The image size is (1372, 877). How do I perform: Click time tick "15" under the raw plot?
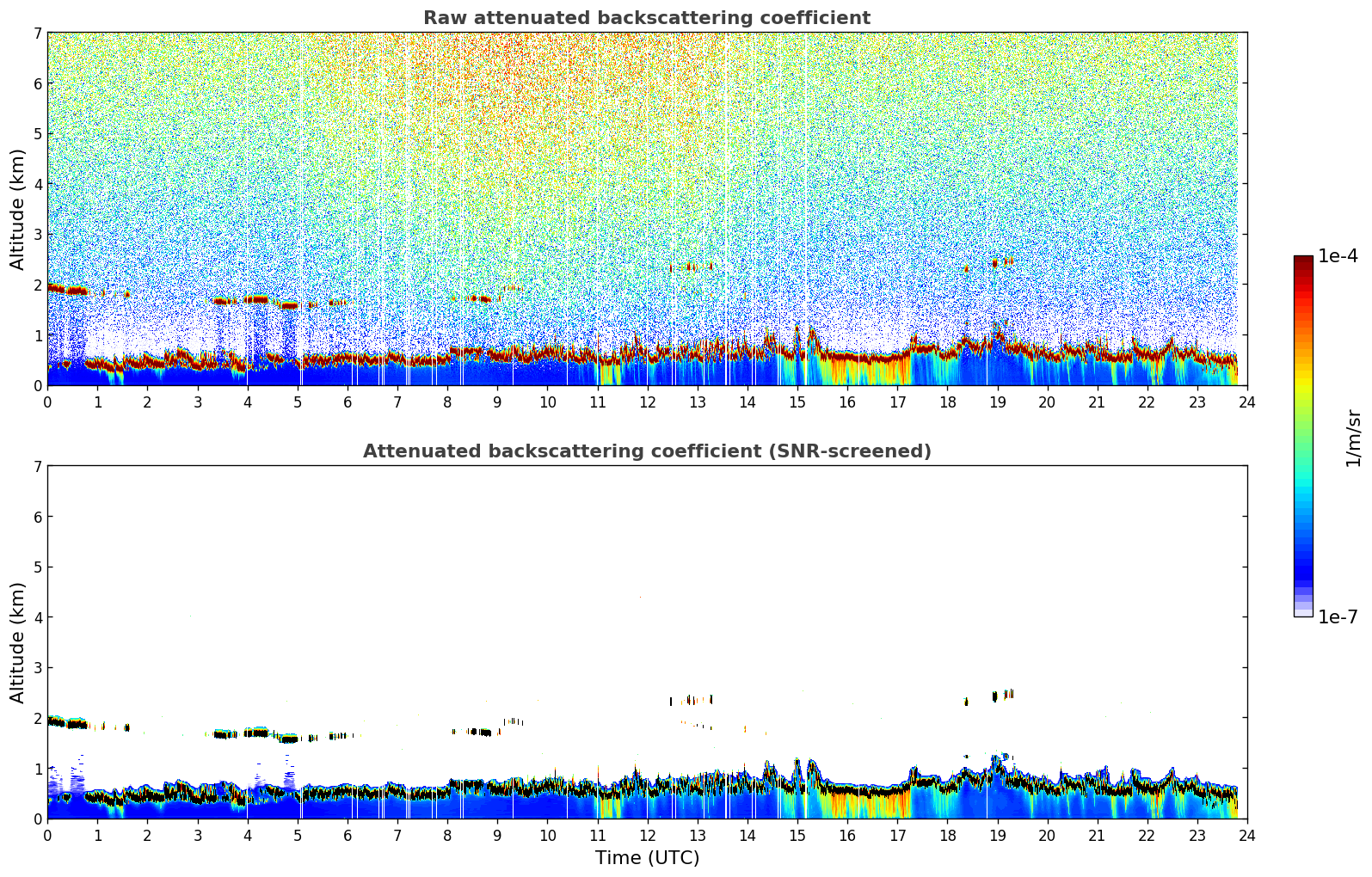tap(797, 402)
